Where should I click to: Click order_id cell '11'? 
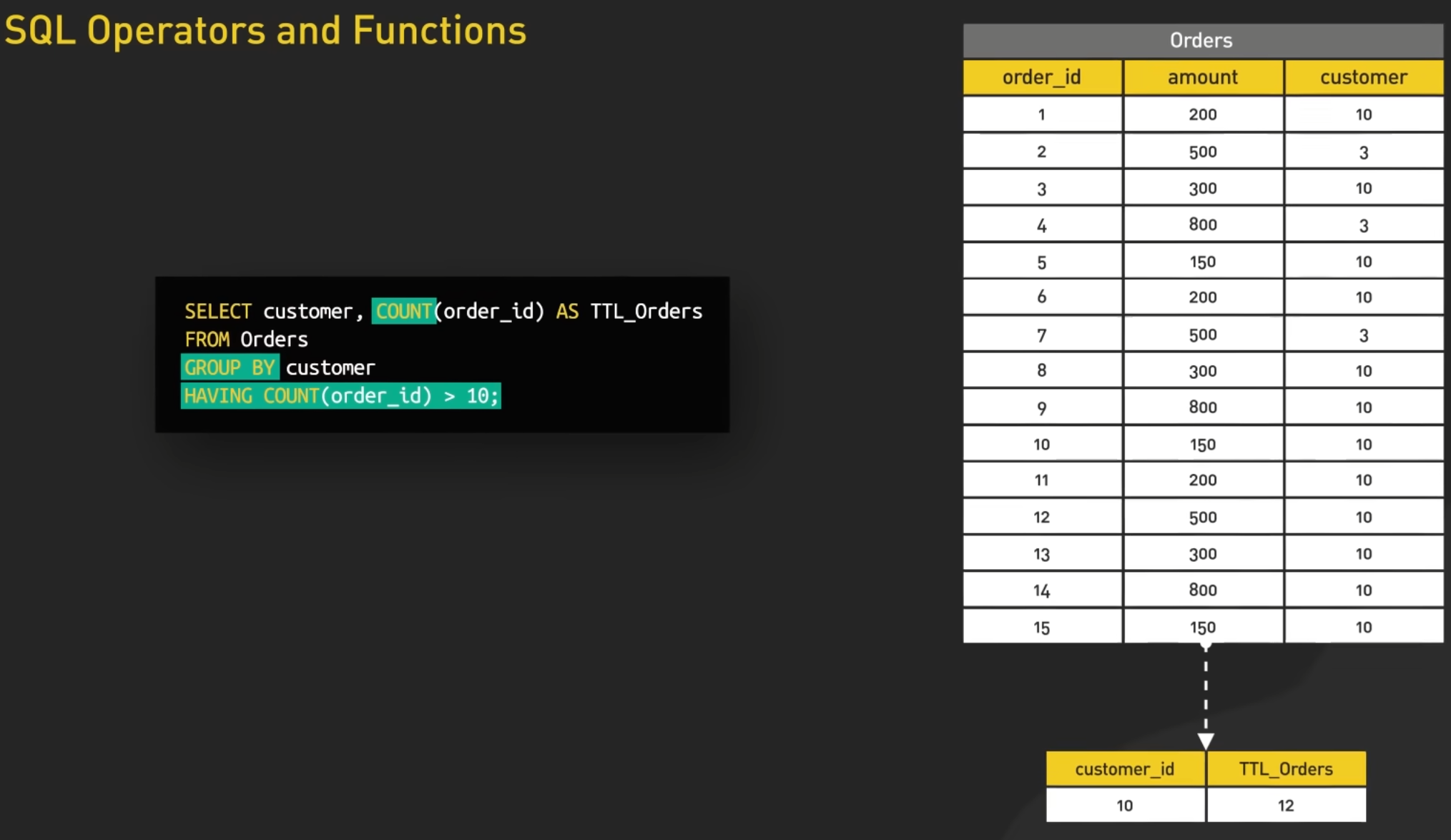(x=1042, y=480)
